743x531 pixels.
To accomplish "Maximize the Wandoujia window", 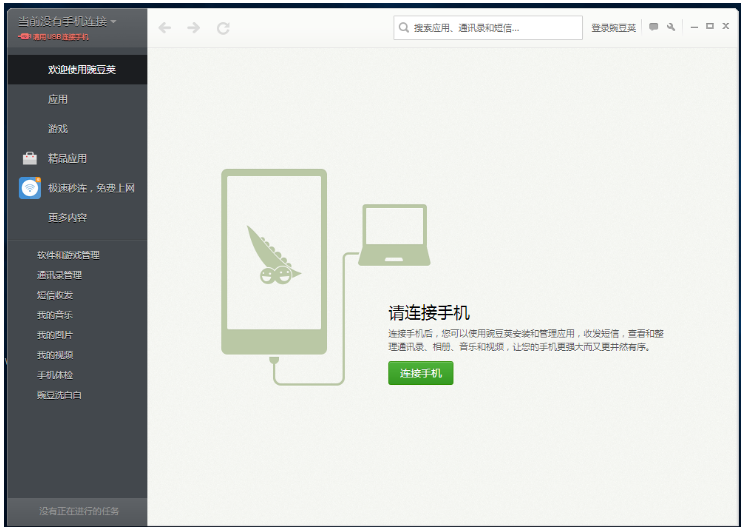I will (x=709, y=27).
